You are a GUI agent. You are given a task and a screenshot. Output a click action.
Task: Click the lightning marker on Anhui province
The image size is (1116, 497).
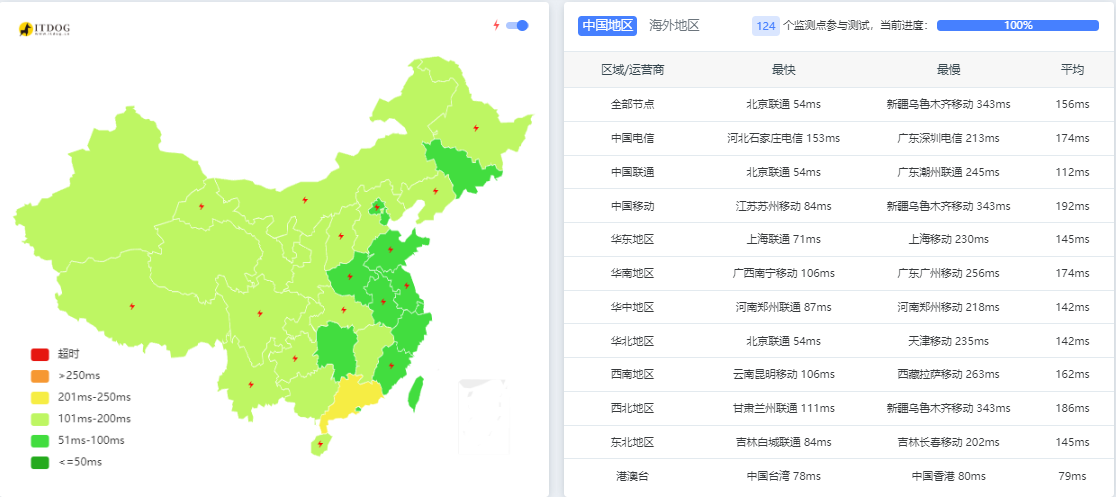pos(383,301)
